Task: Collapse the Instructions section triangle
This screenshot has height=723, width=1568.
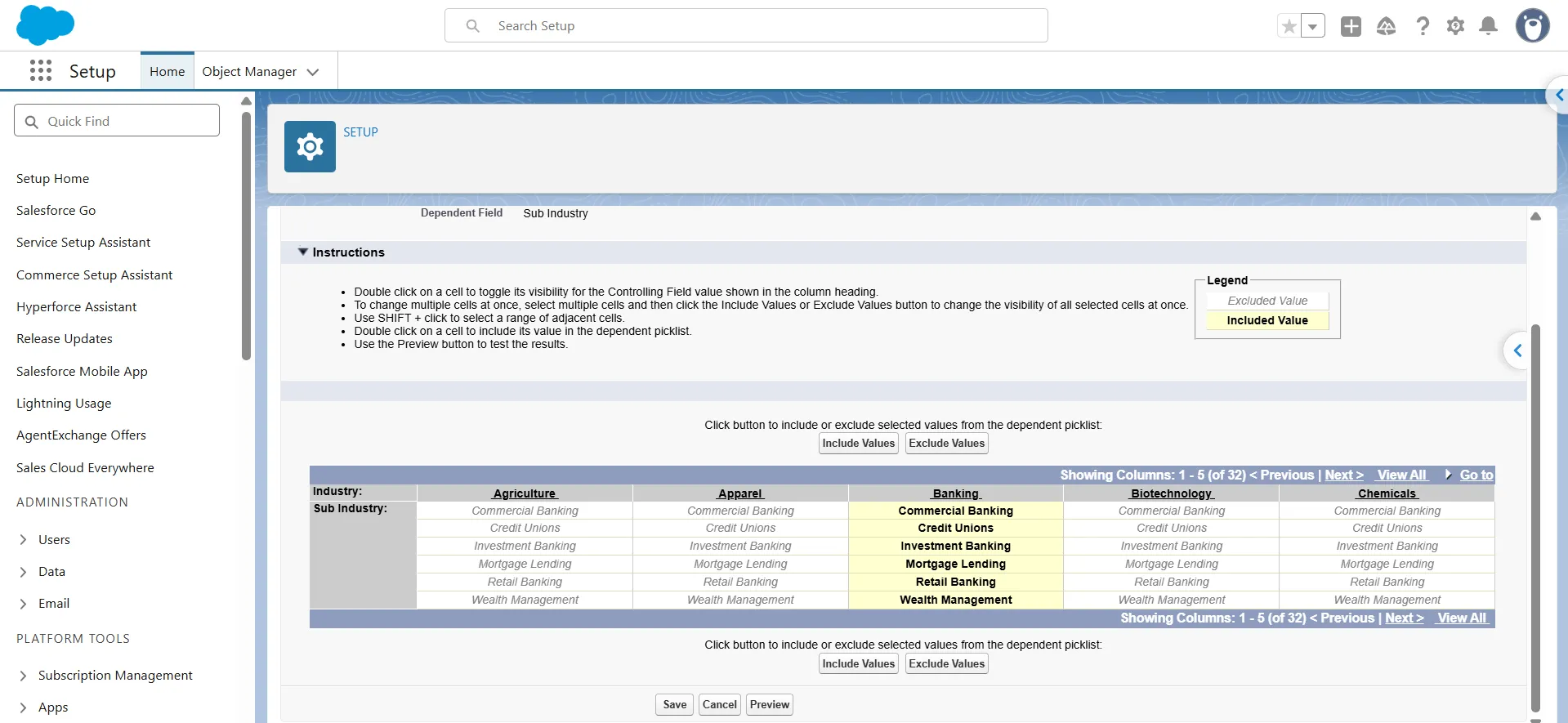Action: coord(303,252)
